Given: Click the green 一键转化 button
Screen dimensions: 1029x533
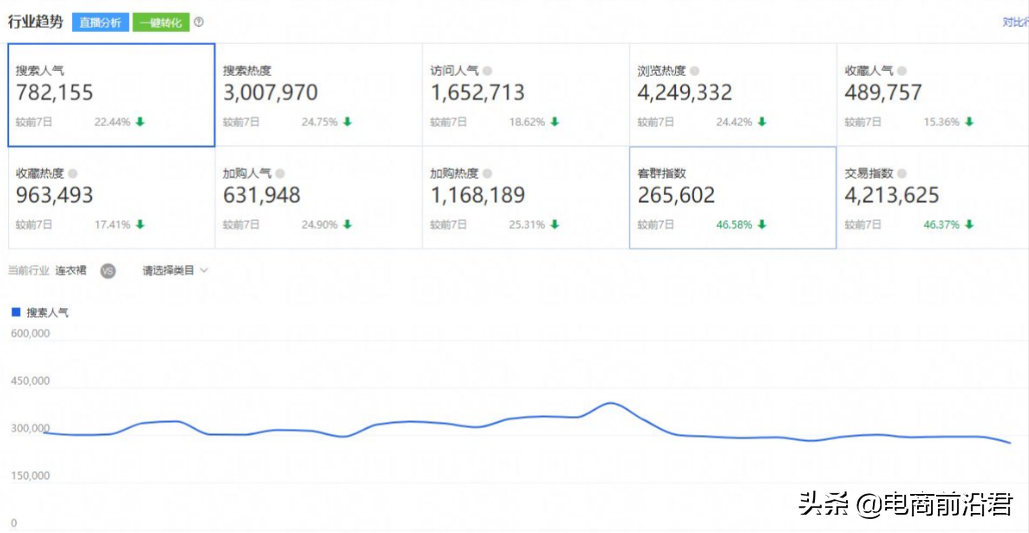Looking at the screenshot, I should [160, 22].
